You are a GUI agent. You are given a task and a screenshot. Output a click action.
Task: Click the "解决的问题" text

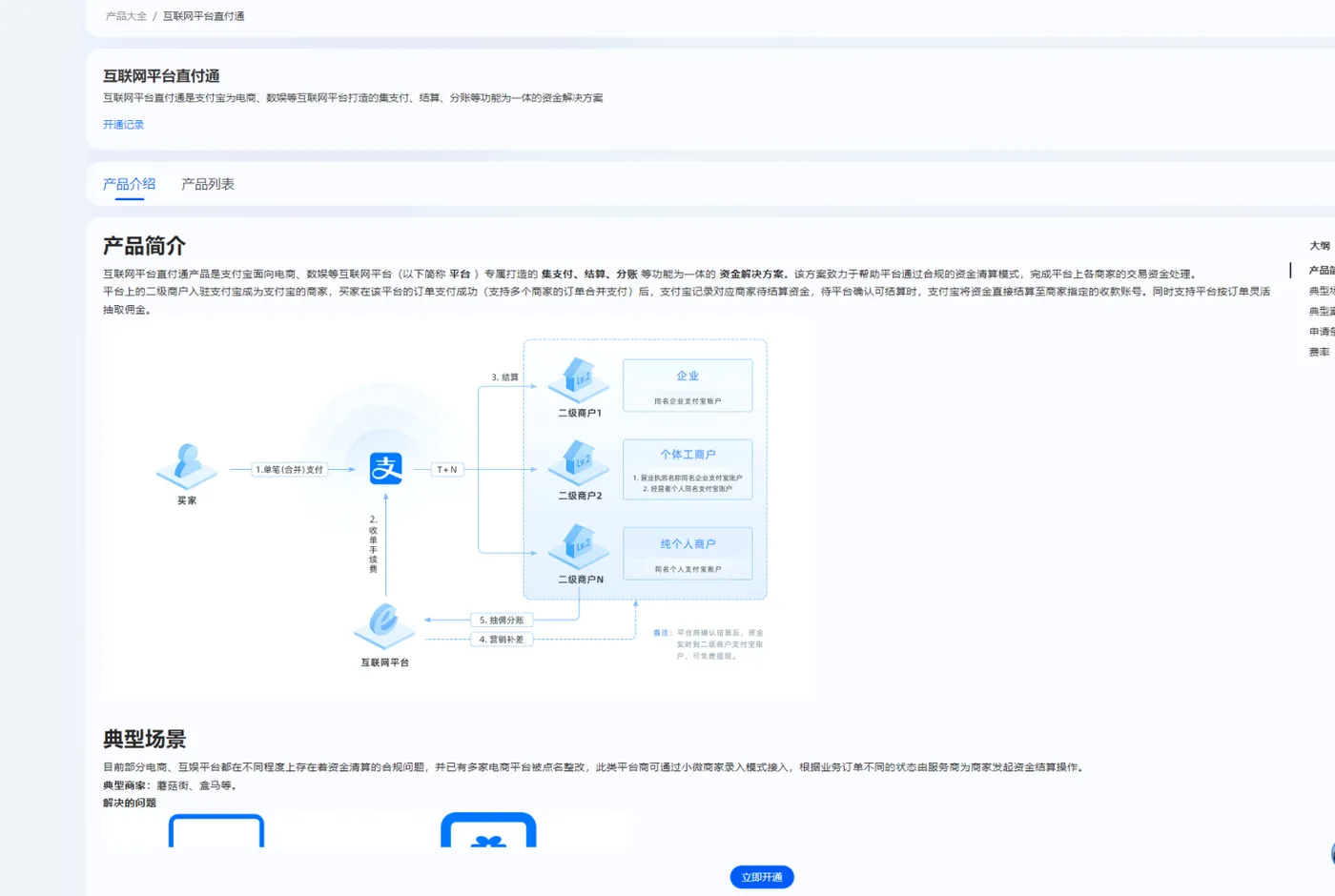click(x=130, y=803)
